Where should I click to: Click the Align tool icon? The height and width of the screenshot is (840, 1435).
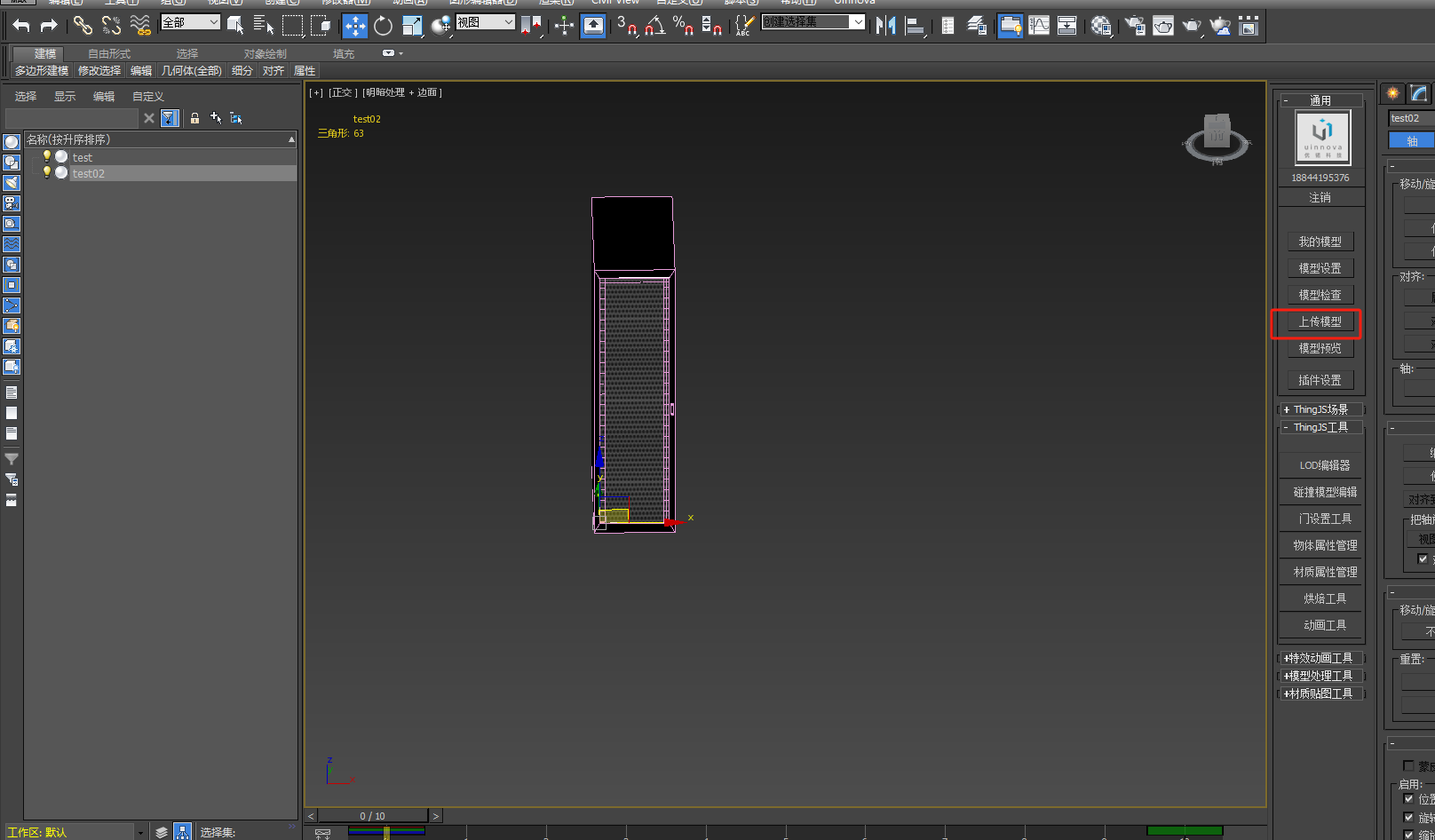915,26
